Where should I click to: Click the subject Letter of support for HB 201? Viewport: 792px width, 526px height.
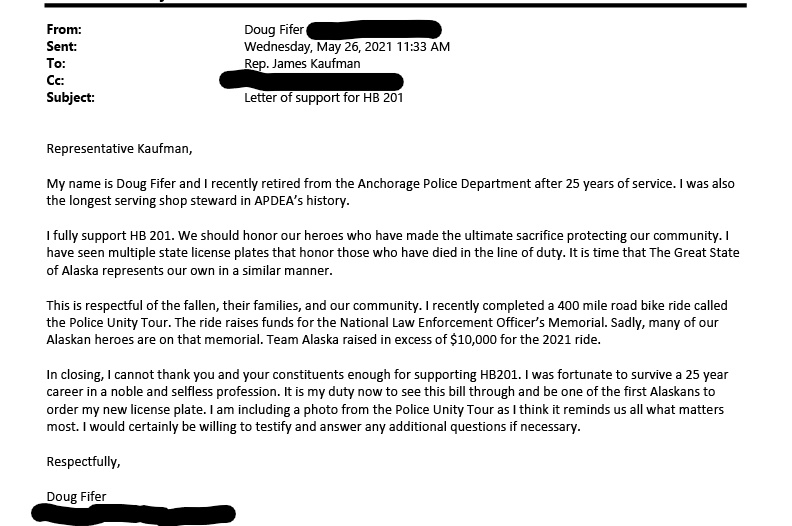[x=323, y=98]
